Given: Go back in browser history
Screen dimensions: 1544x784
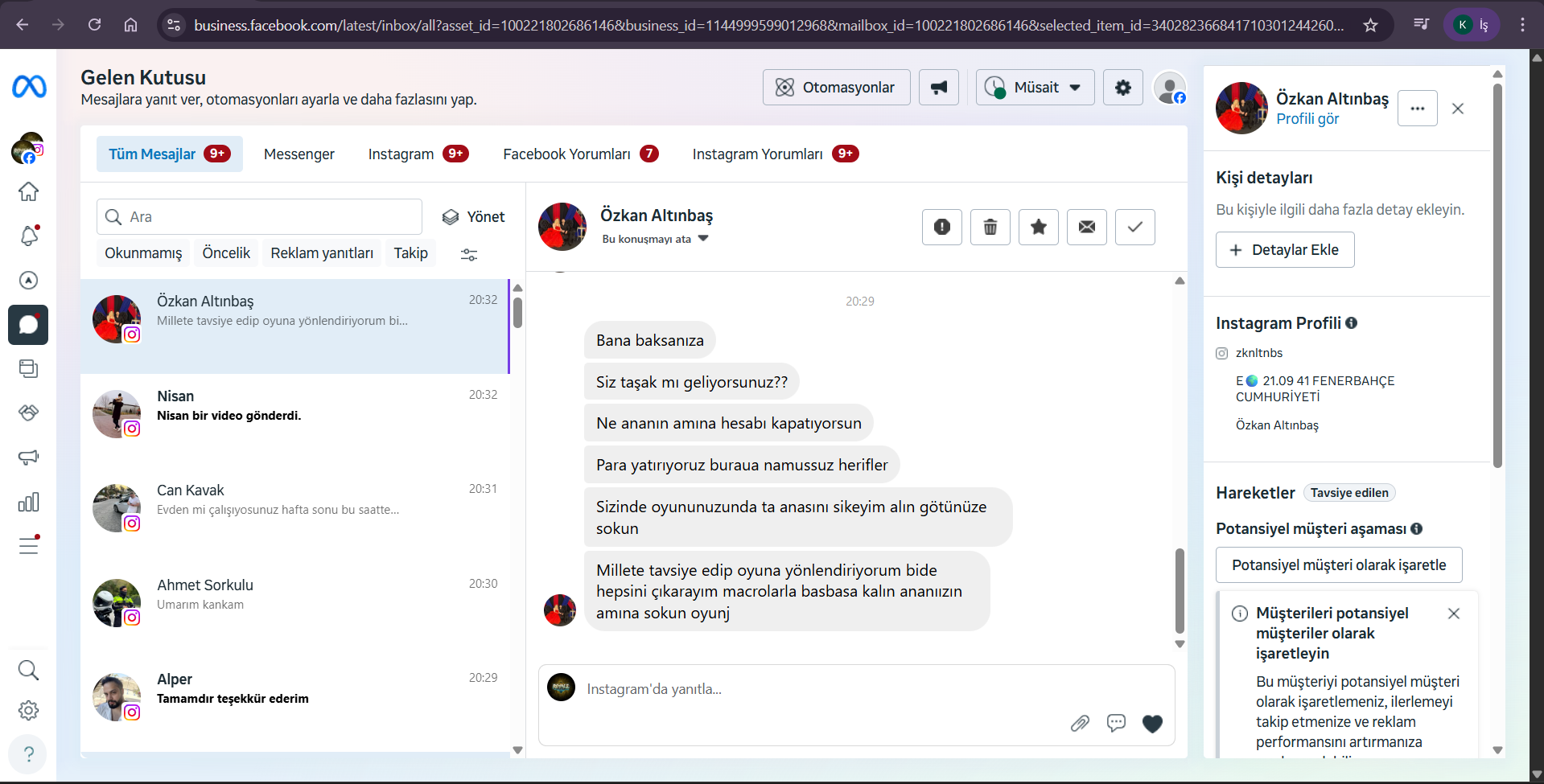Looking at the screenshot, I should click(22, 25).
